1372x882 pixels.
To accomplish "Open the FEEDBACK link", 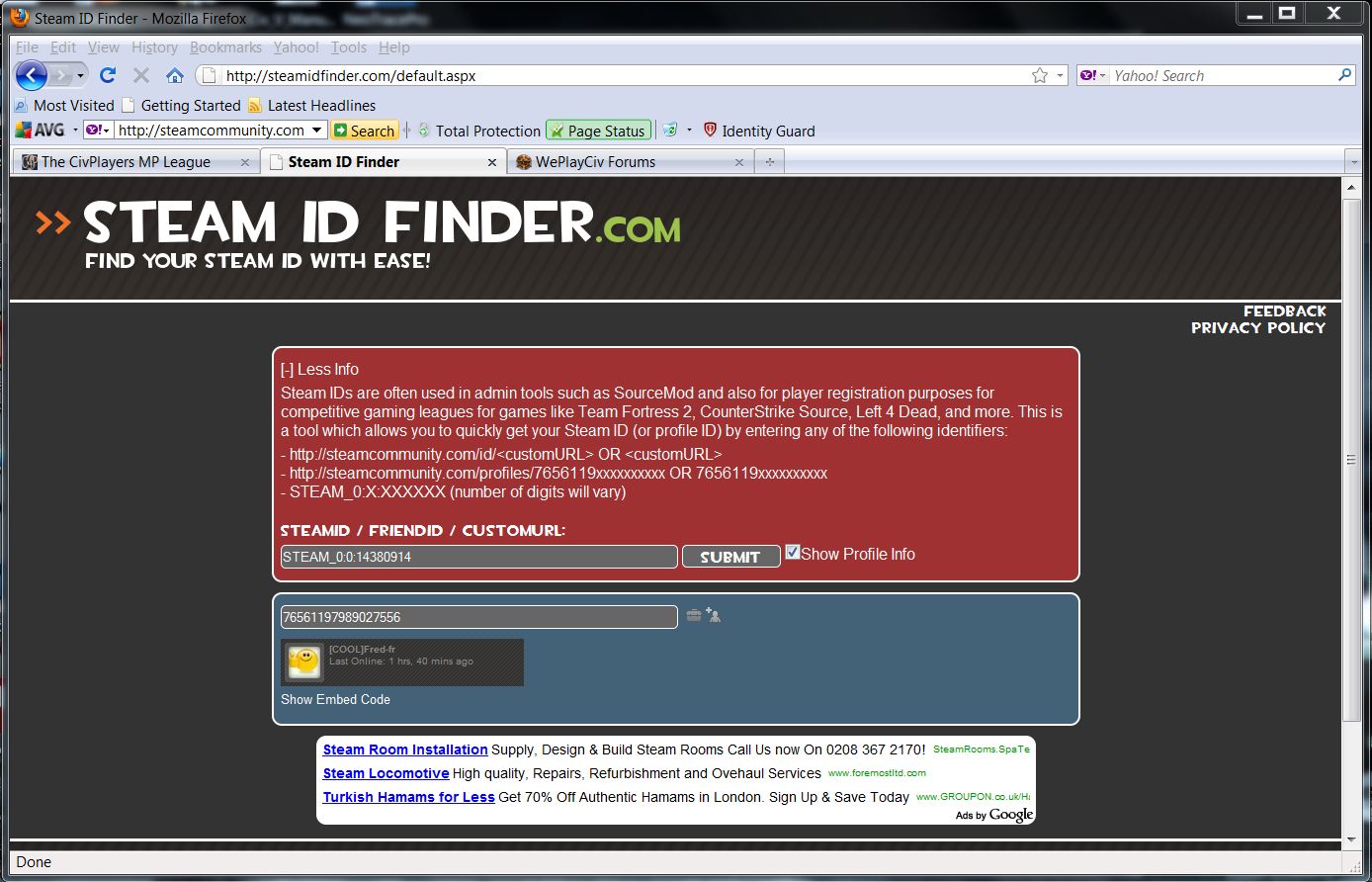I will [x=1284, y=311].
